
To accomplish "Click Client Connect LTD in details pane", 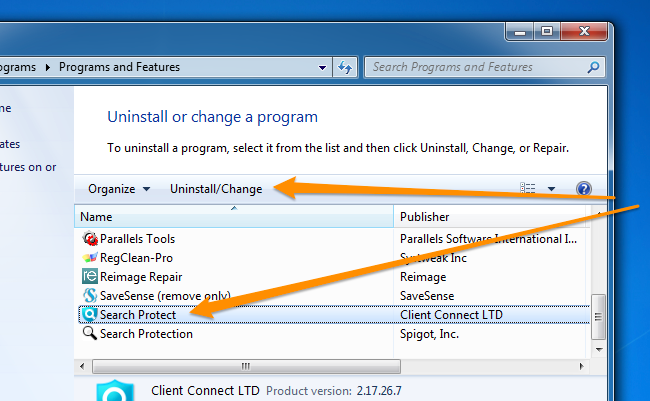I will pyautogui.click(x=205, y=391).
